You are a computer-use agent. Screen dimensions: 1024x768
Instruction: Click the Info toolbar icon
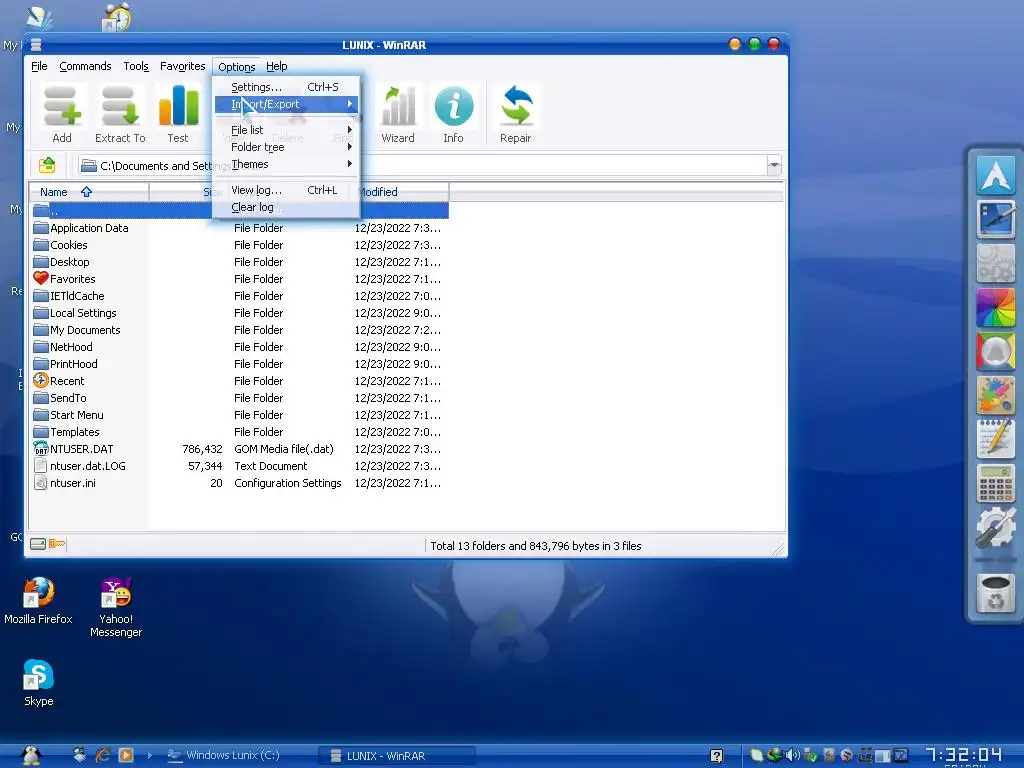(x=453, y=114)
